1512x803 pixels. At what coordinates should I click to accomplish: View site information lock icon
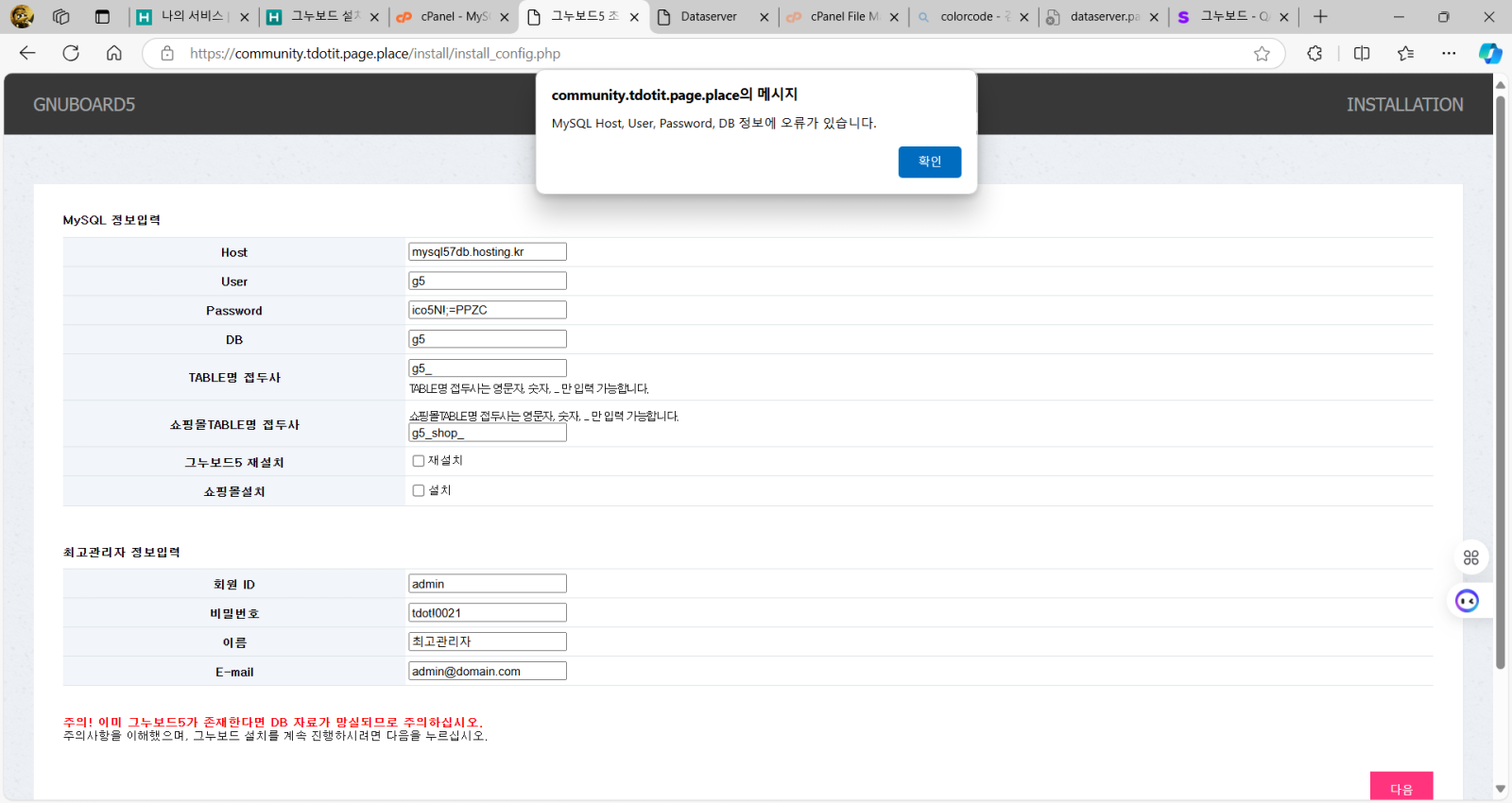point(167,54)
